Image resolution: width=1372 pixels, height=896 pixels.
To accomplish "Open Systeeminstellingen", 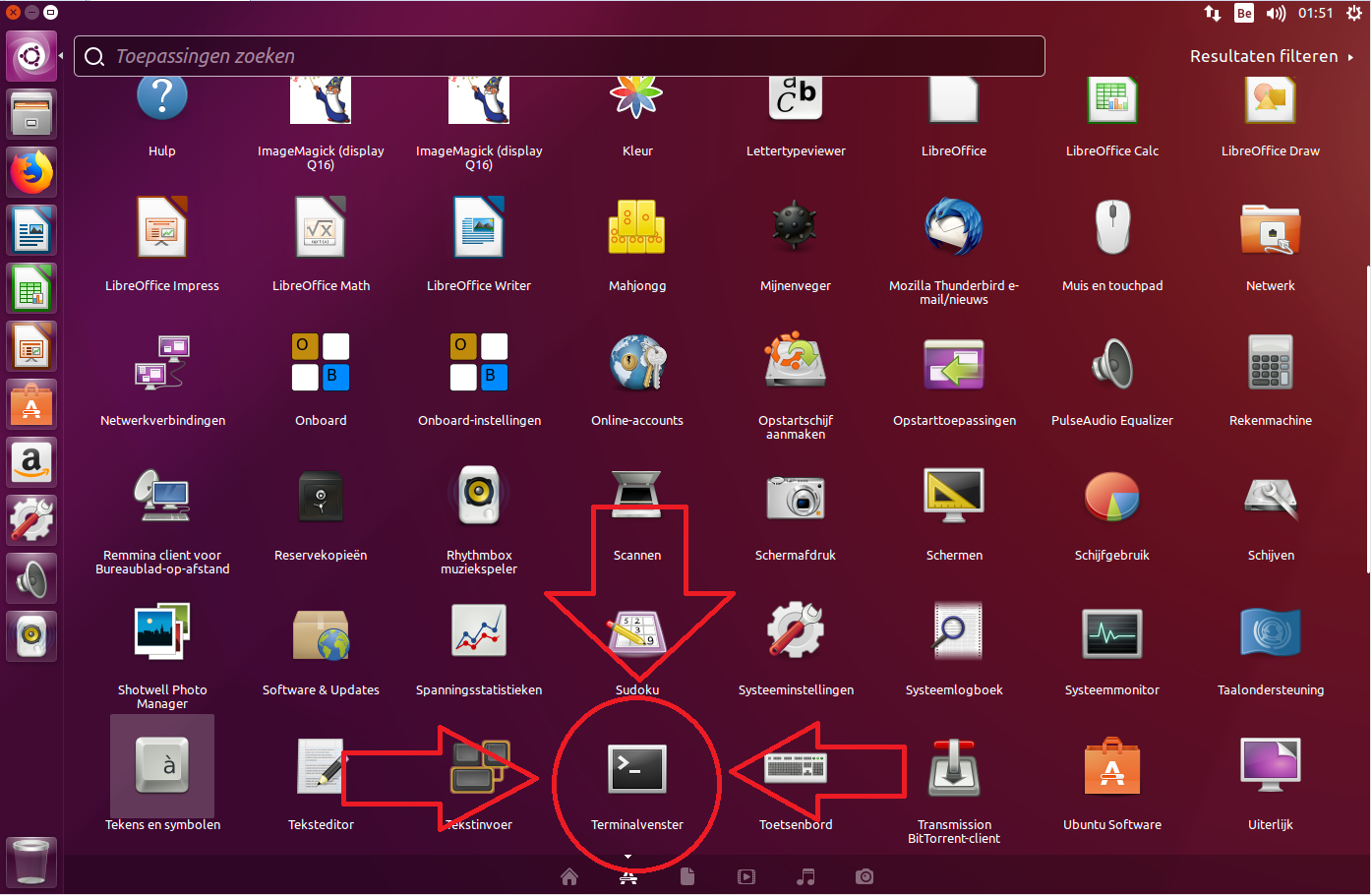I will pos(796,631).
